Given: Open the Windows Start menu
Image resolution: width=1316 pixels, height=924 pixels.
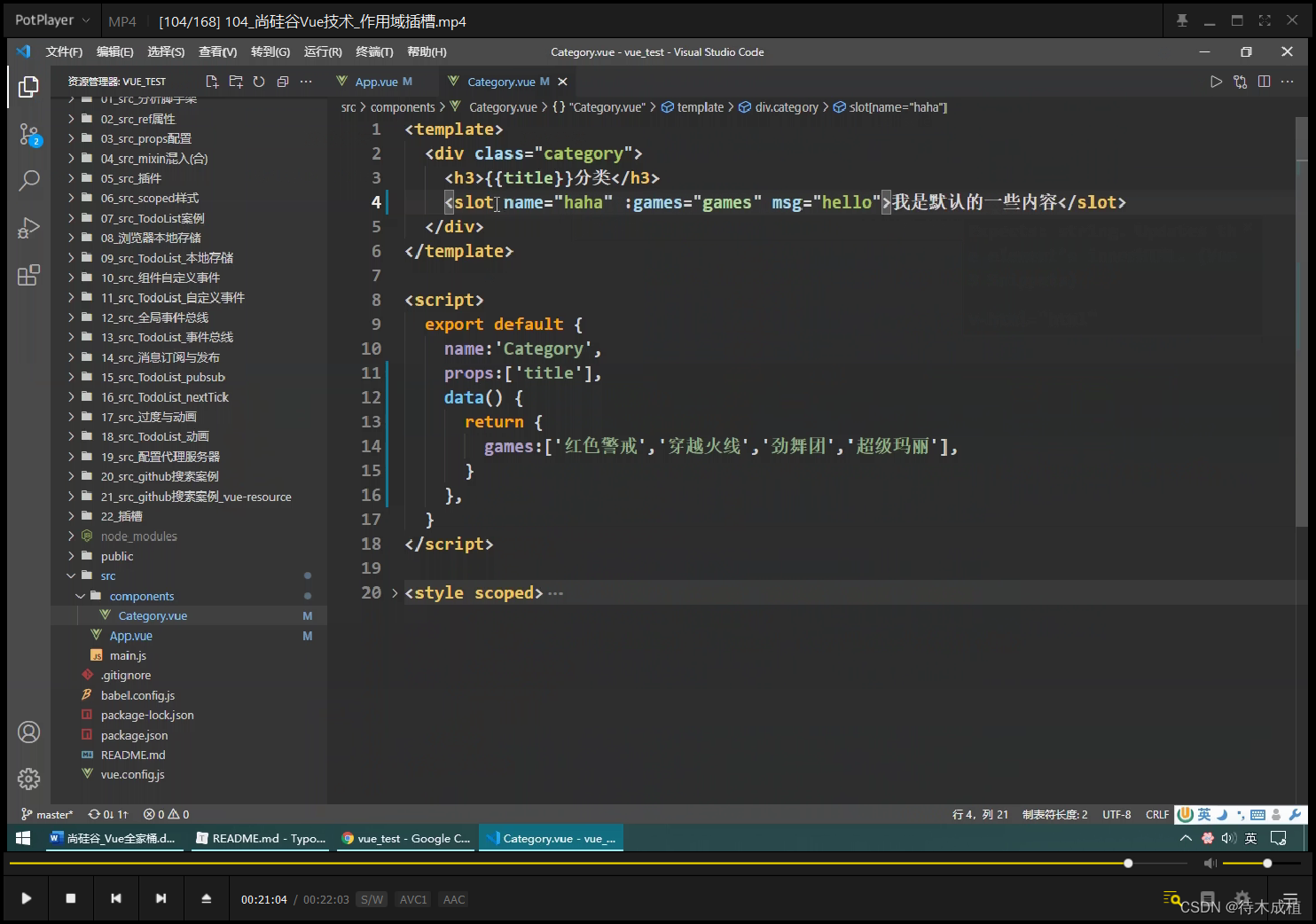Looking at the screenshot, I should point(23,838).
